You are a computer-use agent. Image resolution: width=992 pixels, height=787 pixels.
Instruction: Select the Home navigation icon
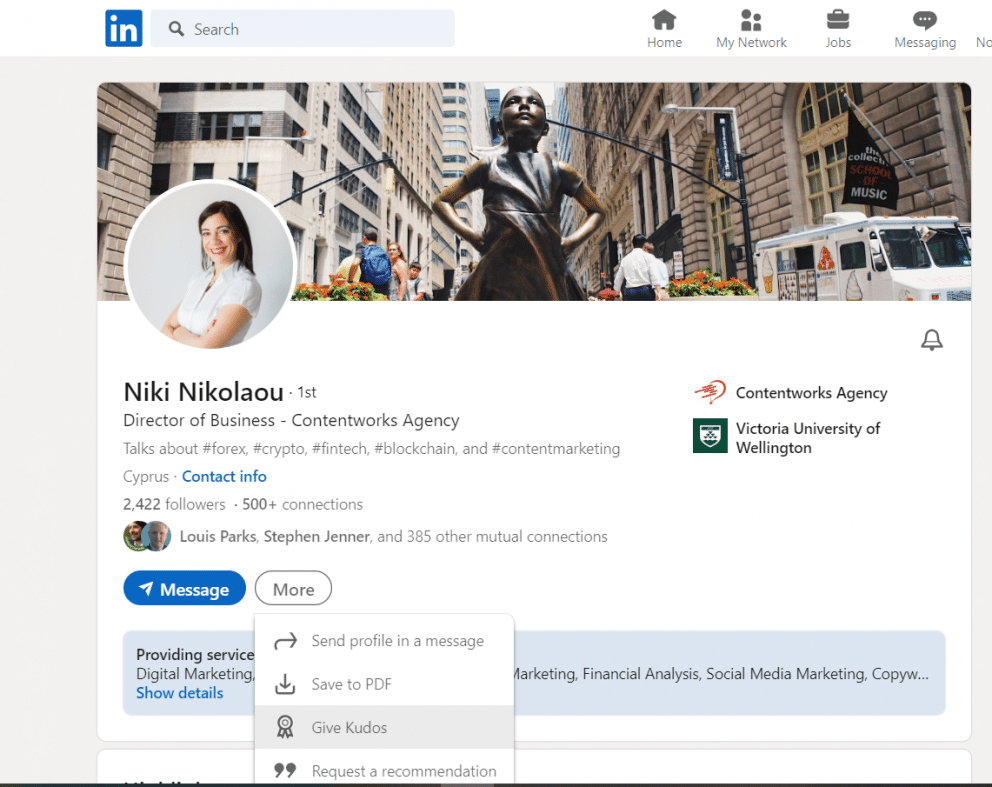point(664,20)
